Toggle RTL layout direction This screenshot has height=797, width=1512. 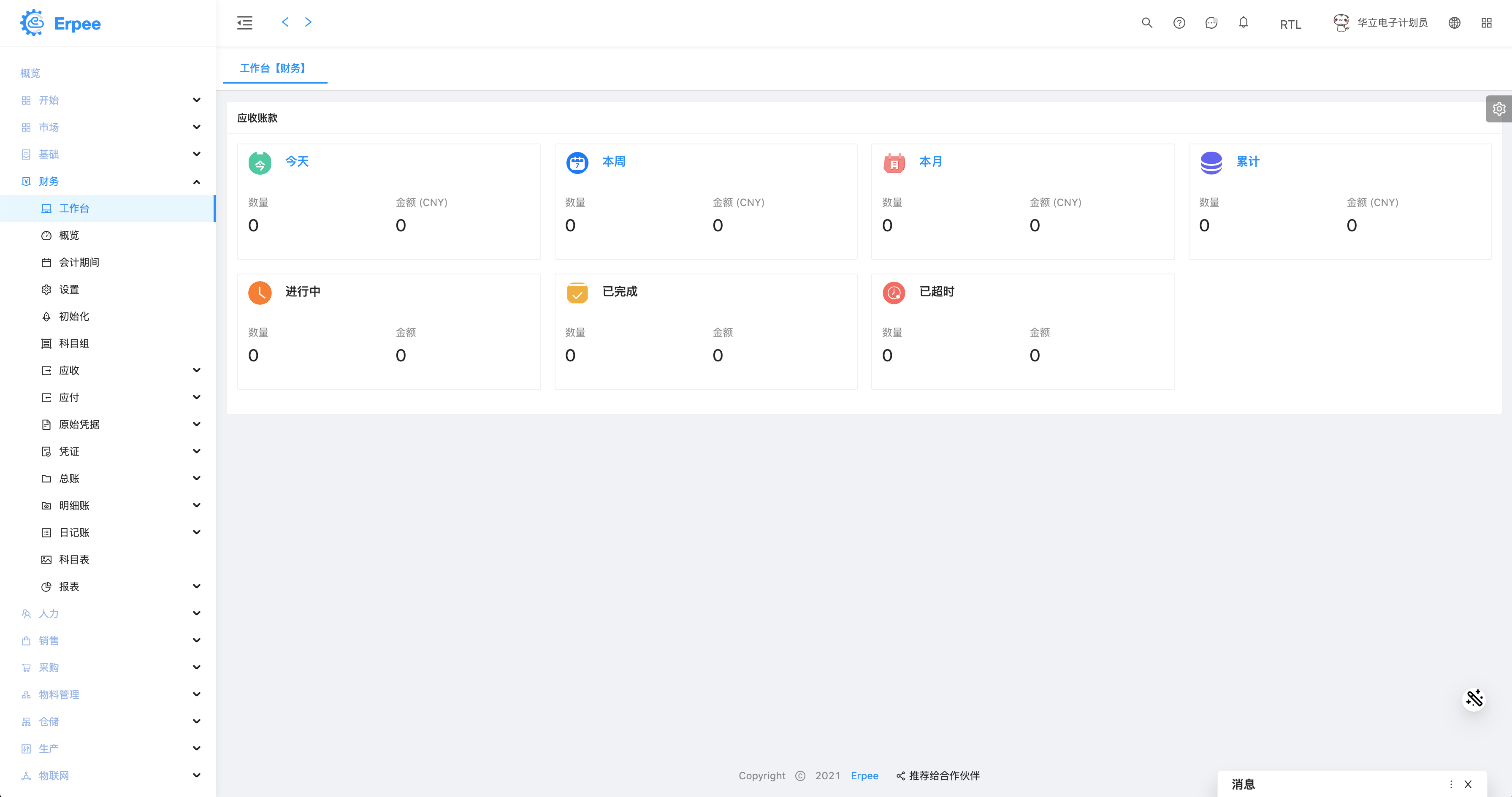[x=1290, y=24]
